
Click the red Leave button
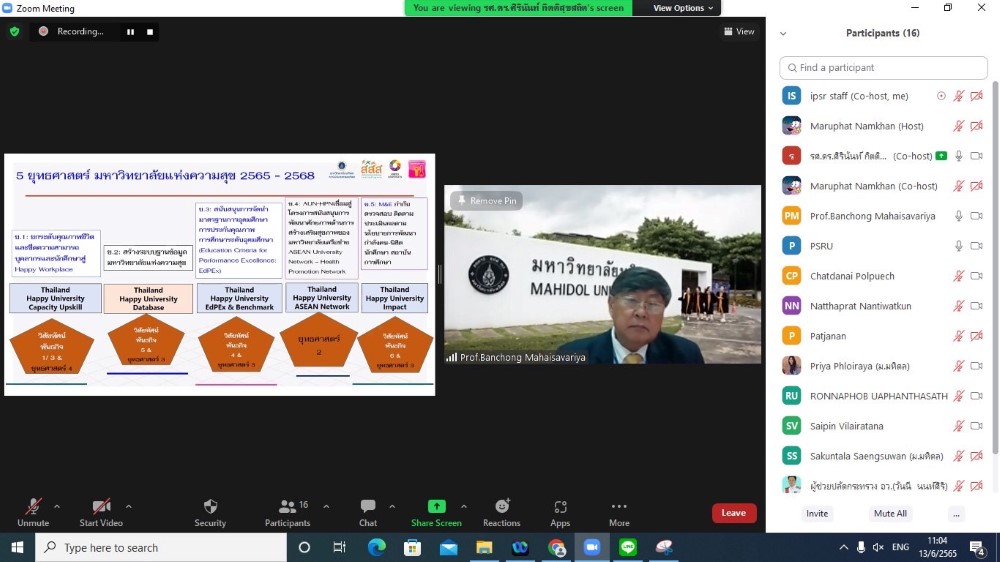click(x=733, y=513)
